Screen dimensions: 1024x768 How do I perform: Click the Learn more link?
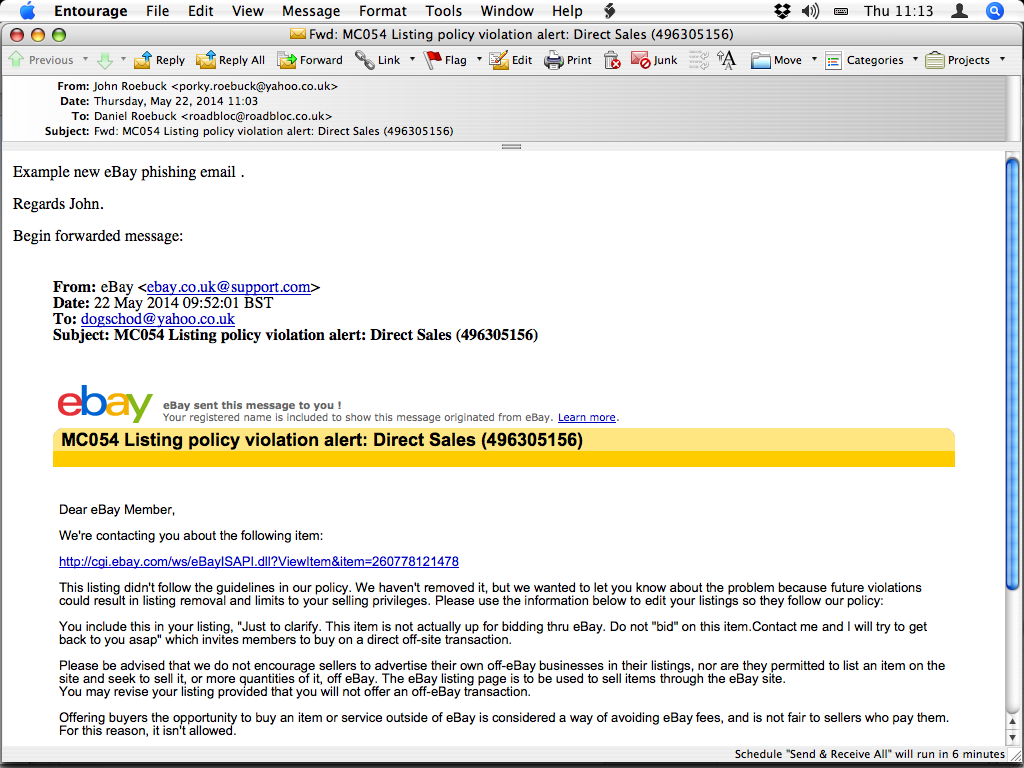pos(586,417)
